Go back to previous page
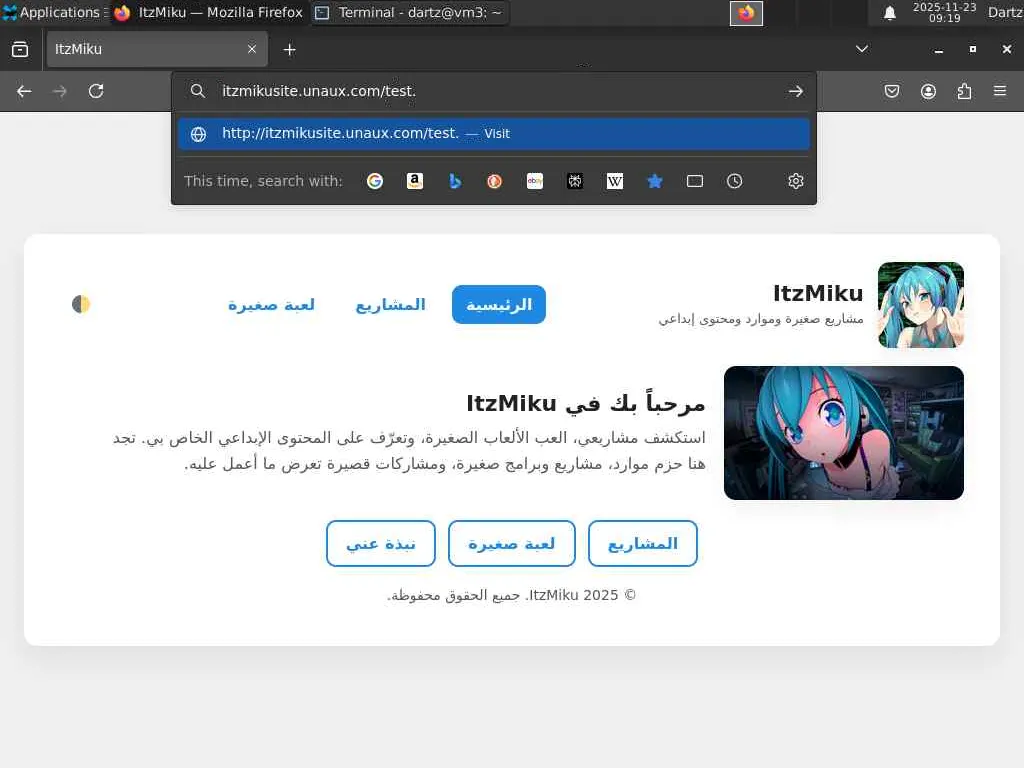This screenshot has height=768, width=1024. coord(24,91)
